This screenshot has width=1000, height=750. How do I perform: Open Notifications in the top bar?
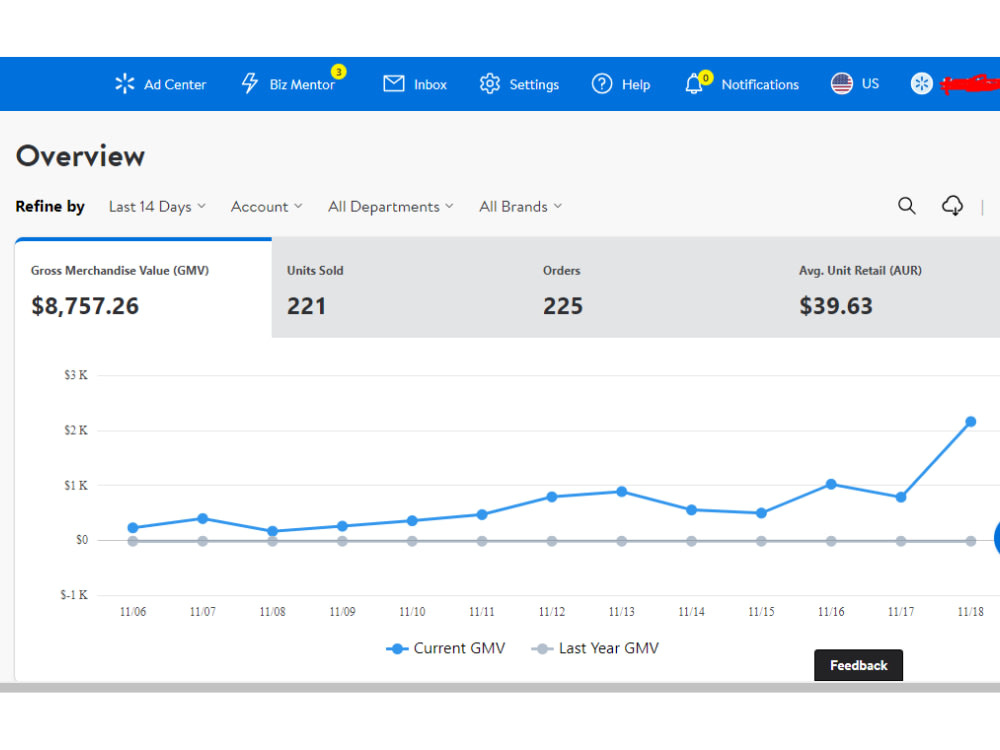[x=742, y=84]
